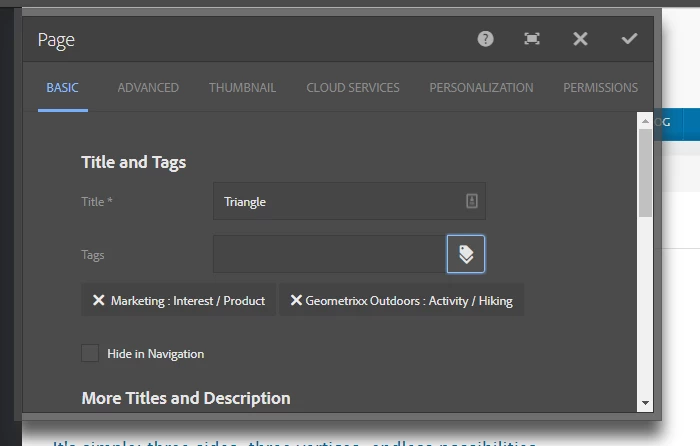Click the icon inside the Title field
Image resolution: width=700 pixels, height=446 pixels.
472,201
